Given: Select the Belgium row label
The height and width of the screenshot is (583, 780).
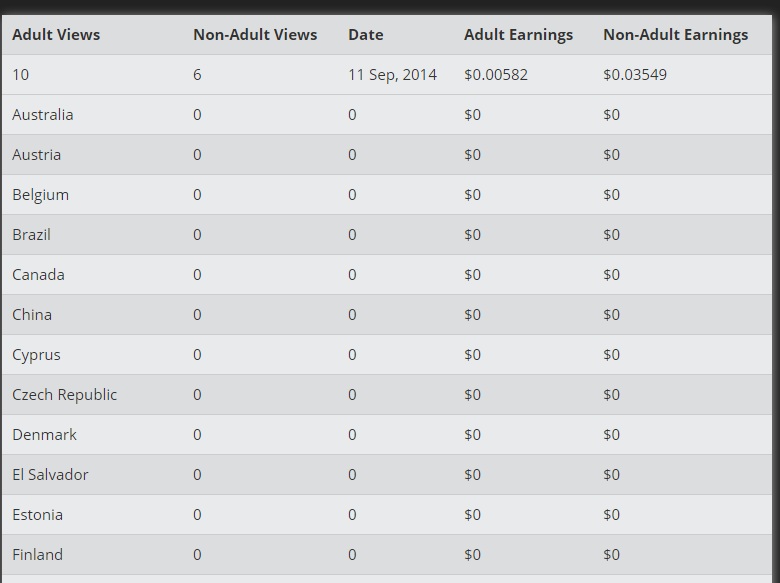Looking at the screenshot, I should pos(40,195).
